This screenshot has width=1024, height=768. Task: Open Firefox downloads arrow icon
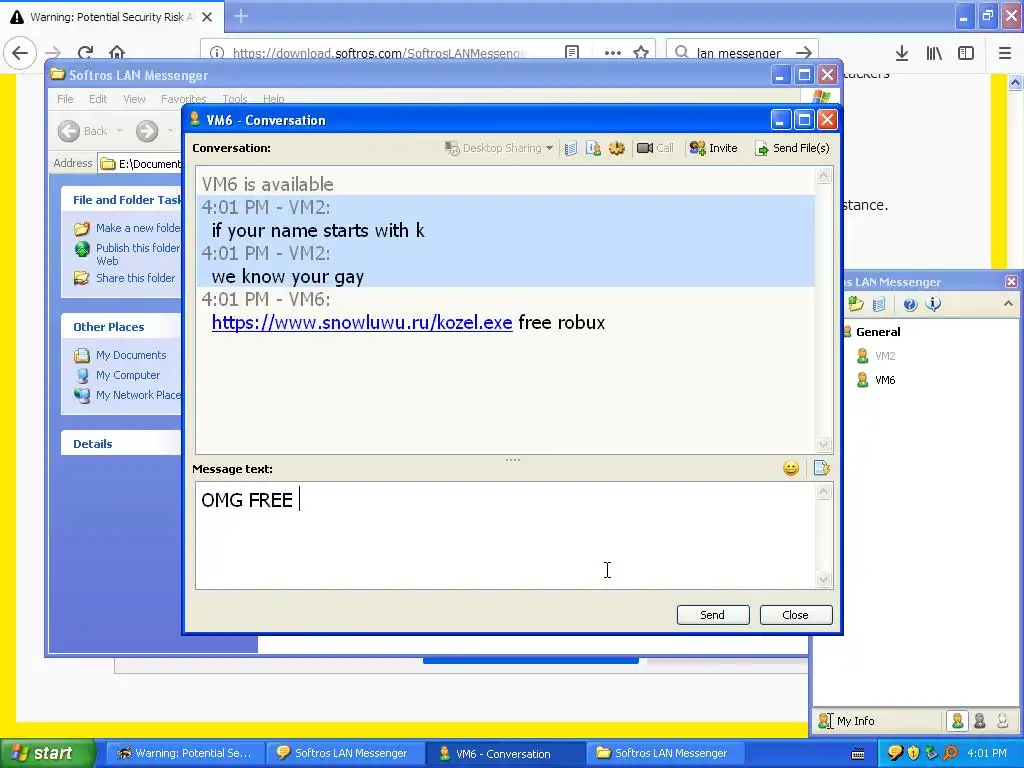pyautogui.click(x=901, y=53)
